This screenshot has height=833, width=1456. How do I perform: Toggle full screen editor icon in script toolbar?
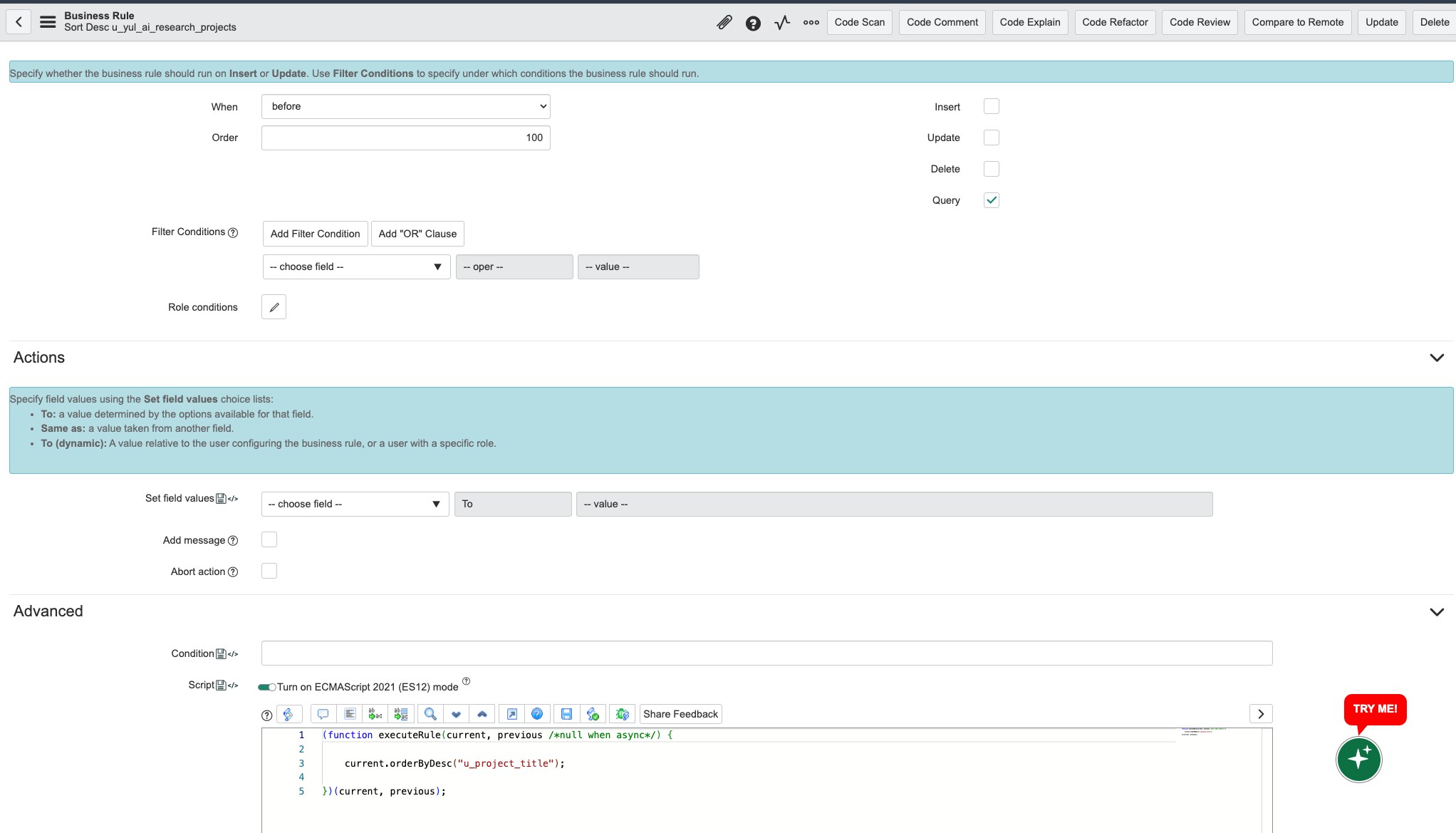coord(511,714)
